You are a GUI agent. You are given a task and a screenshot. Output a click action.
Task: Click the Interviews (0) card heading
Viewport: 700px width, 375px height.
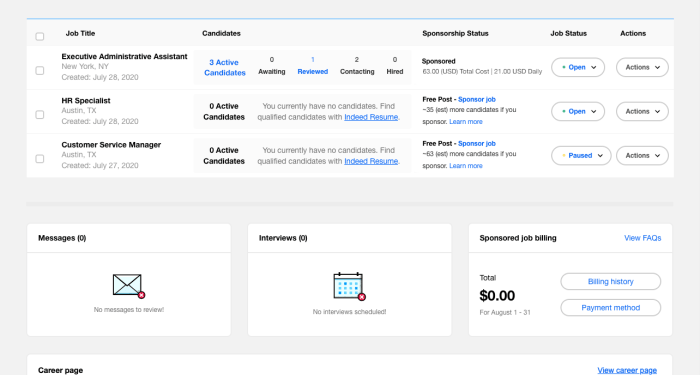tap(283, 238)
